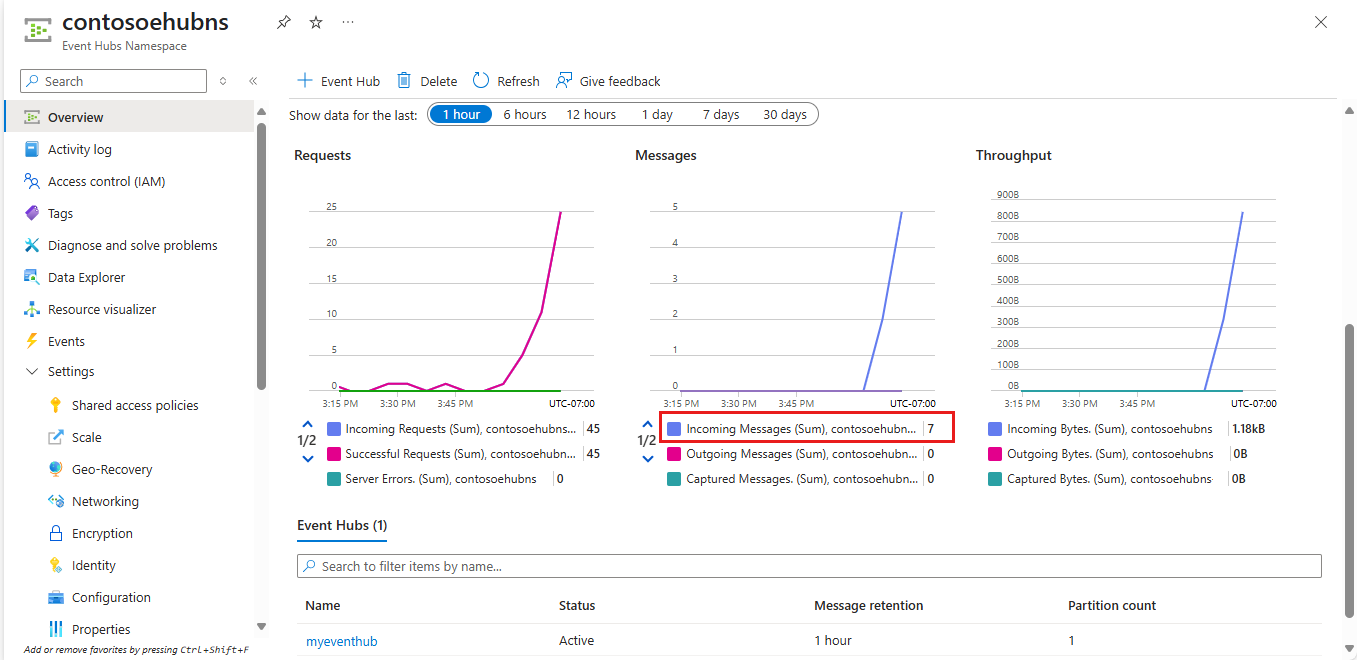Open Diagnose and solve problems

(x=132, y=245)
